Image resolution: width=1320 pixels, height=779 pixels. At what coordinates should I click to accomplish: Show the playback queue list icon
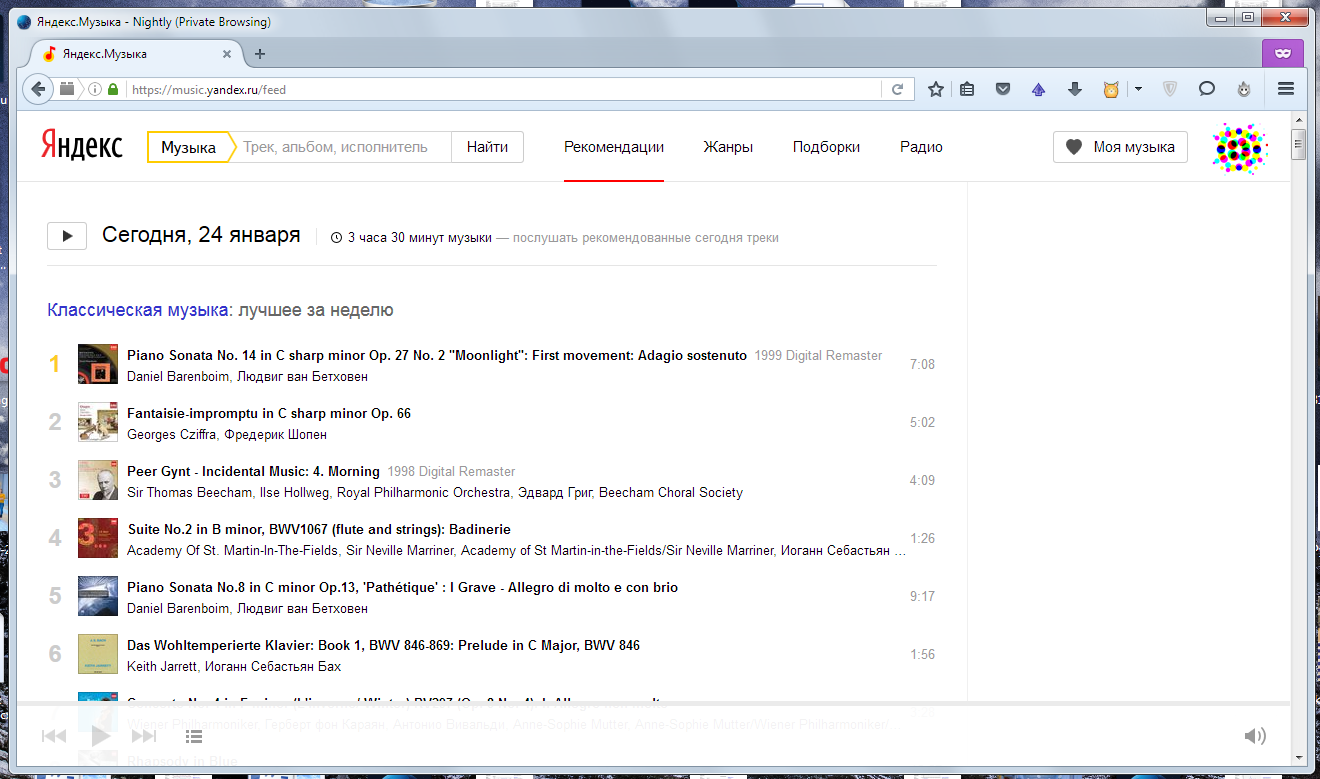click(195, 736)
